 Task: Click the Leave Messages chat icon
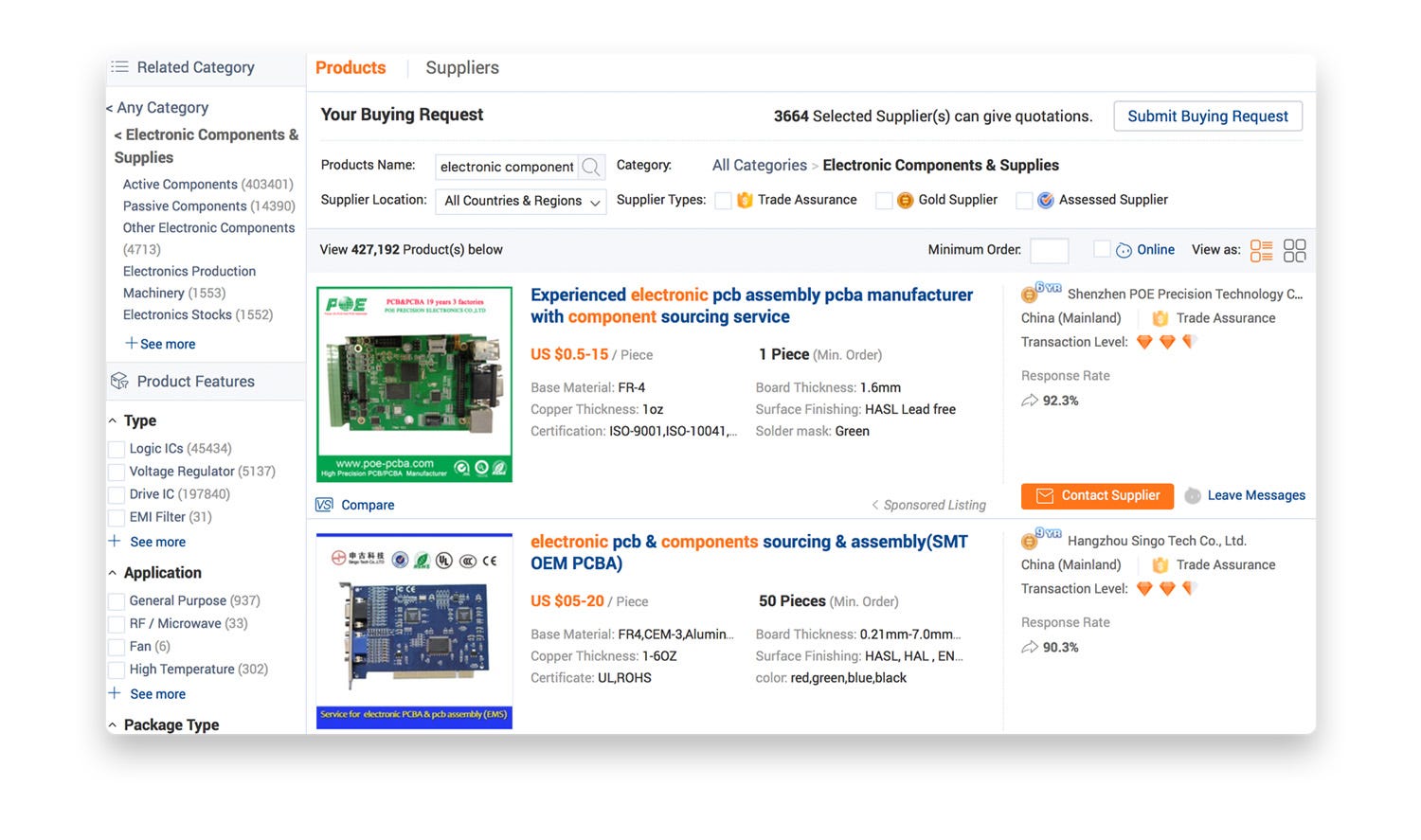tap(1193, 495)
